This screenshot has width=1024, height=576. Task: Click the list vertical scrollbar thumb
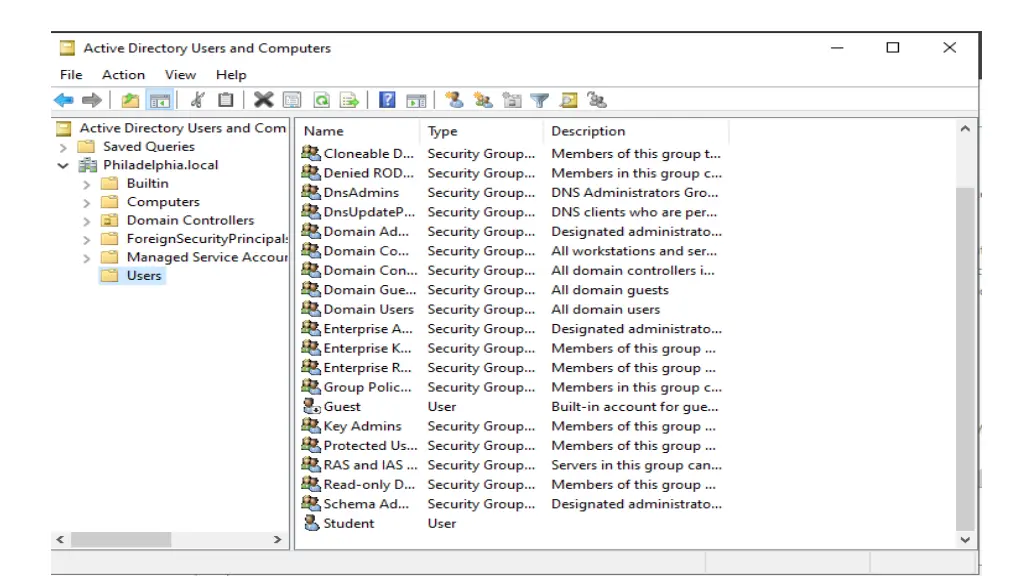965,358
